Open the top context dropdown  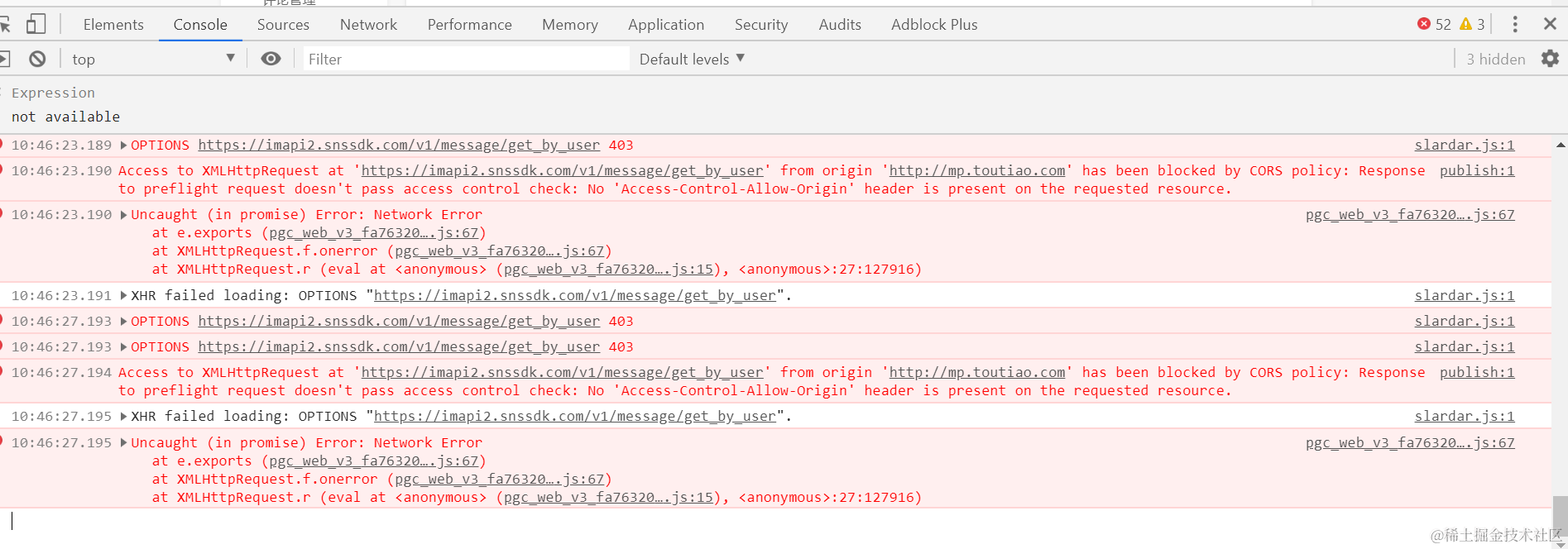(153, 59)
